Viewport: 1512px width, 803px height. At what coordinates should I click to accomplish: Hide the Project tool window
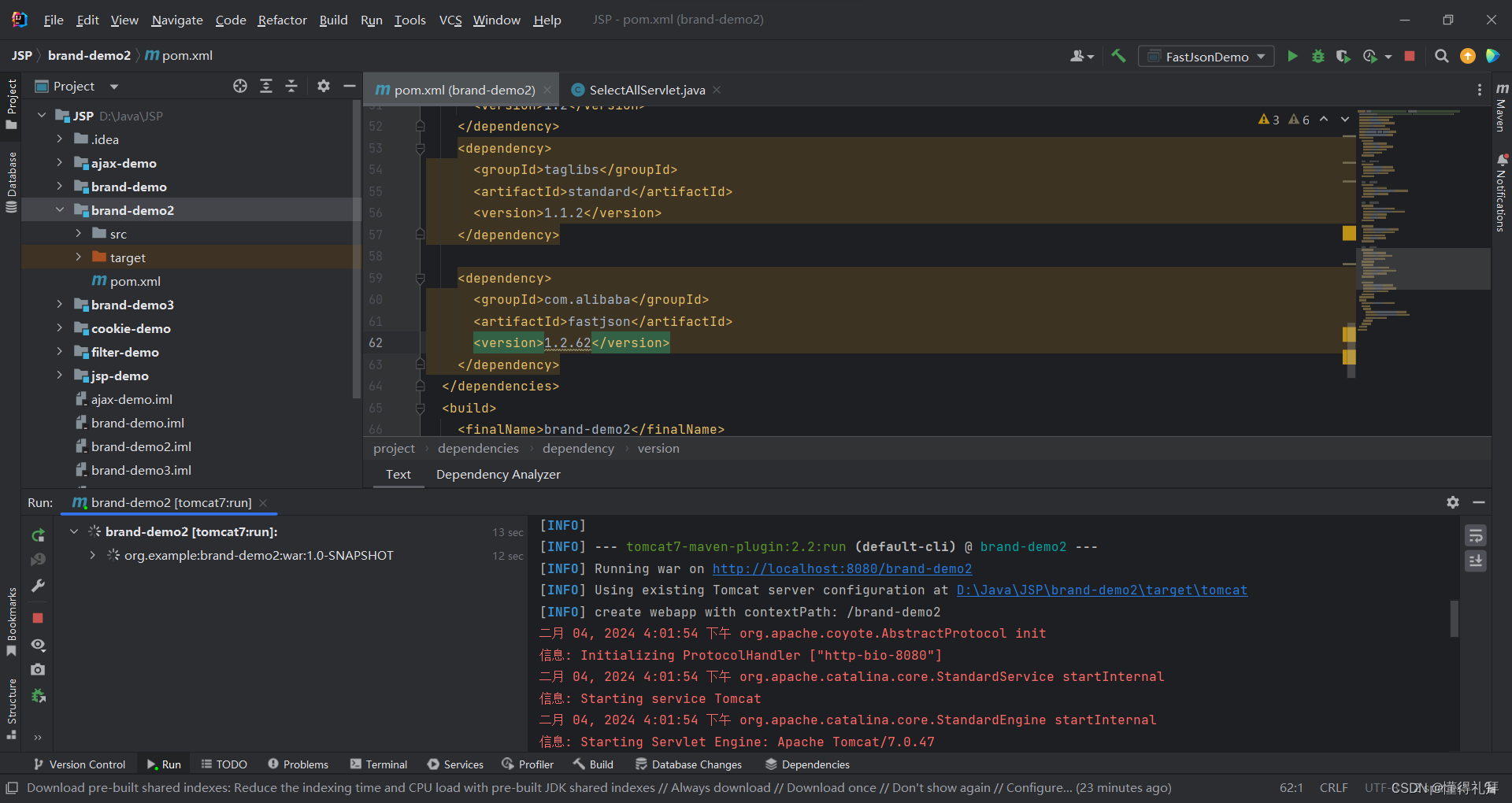350,86
